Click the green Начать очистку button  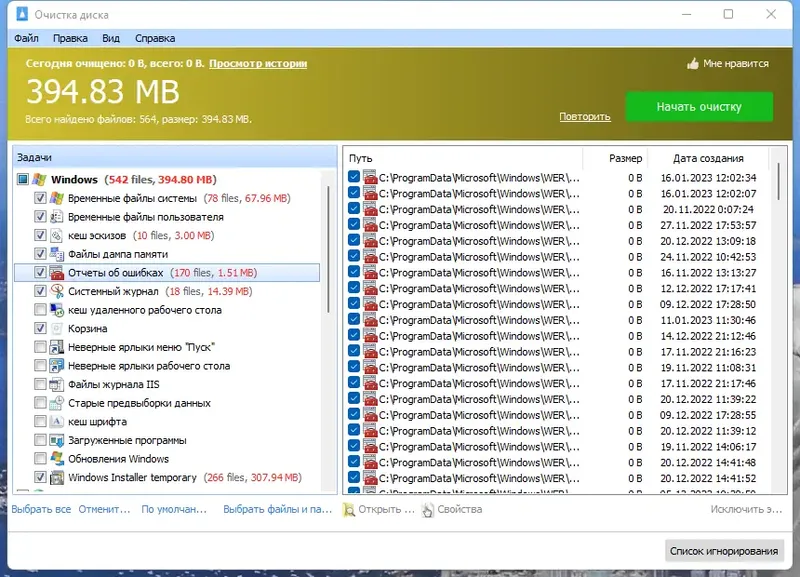click(699, 107)
